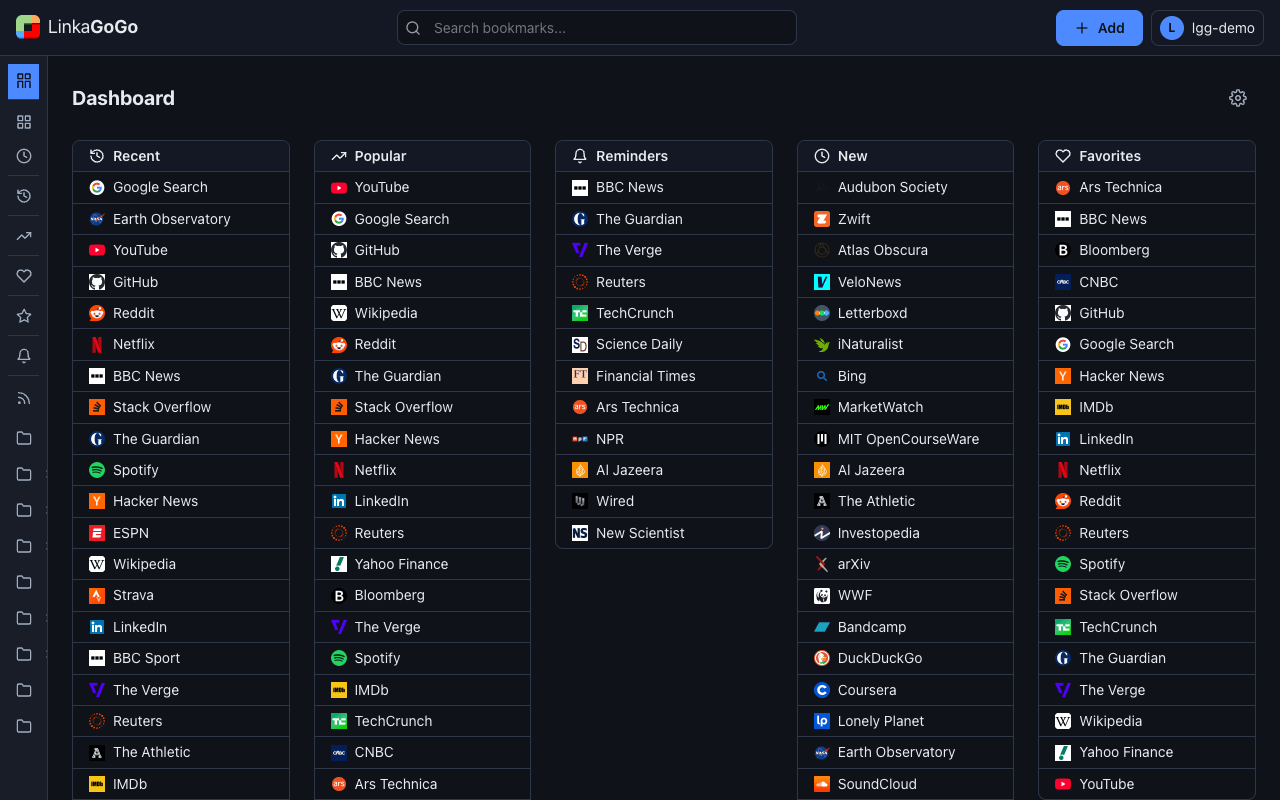Image resolution: width=1280 pixels, height=800 pixels.
Task: Select the history icon in the sidebar
Action: click(23, 196)
